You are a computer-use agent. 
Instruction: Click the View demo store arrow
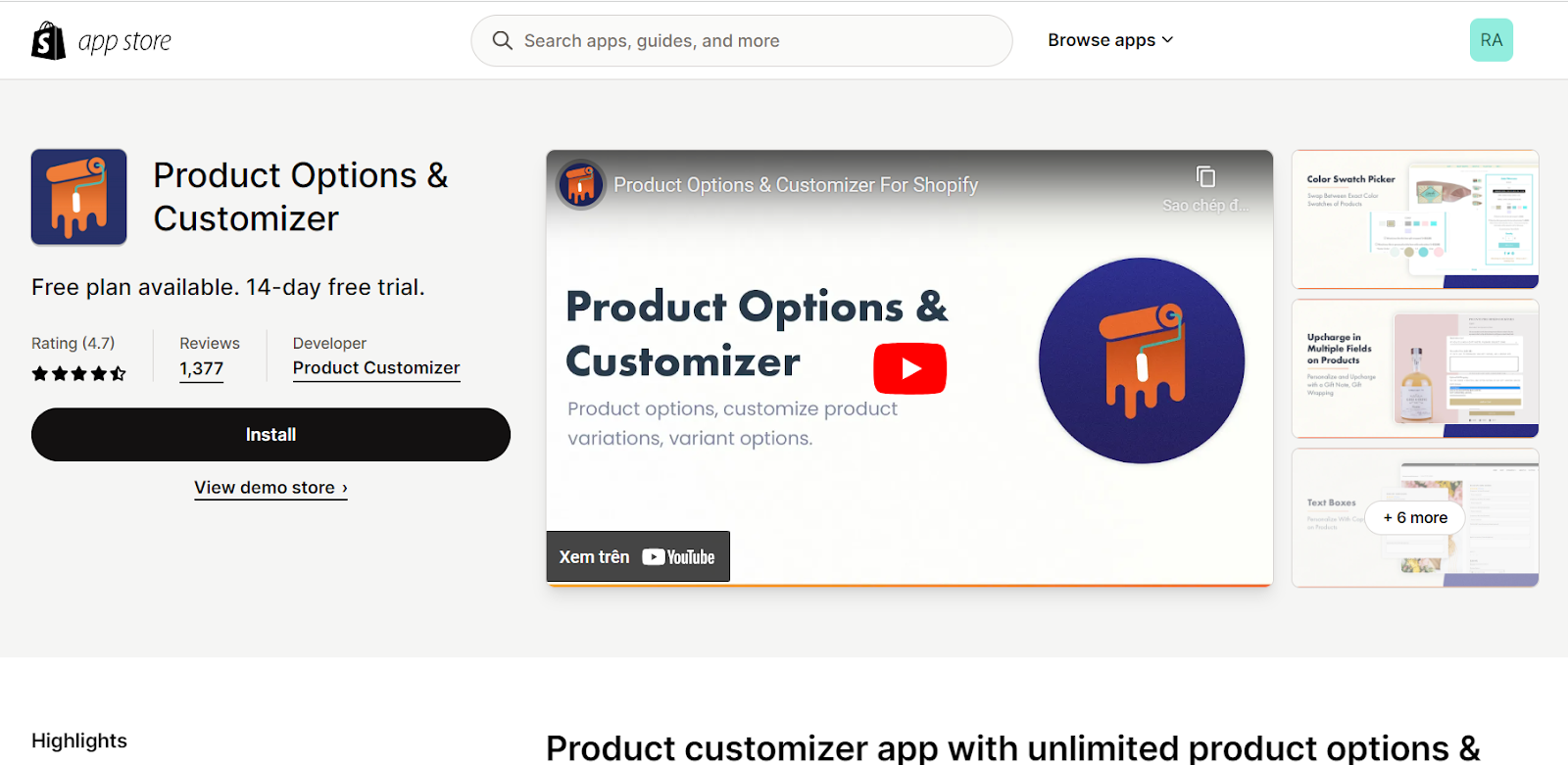[x=345, y=488]
